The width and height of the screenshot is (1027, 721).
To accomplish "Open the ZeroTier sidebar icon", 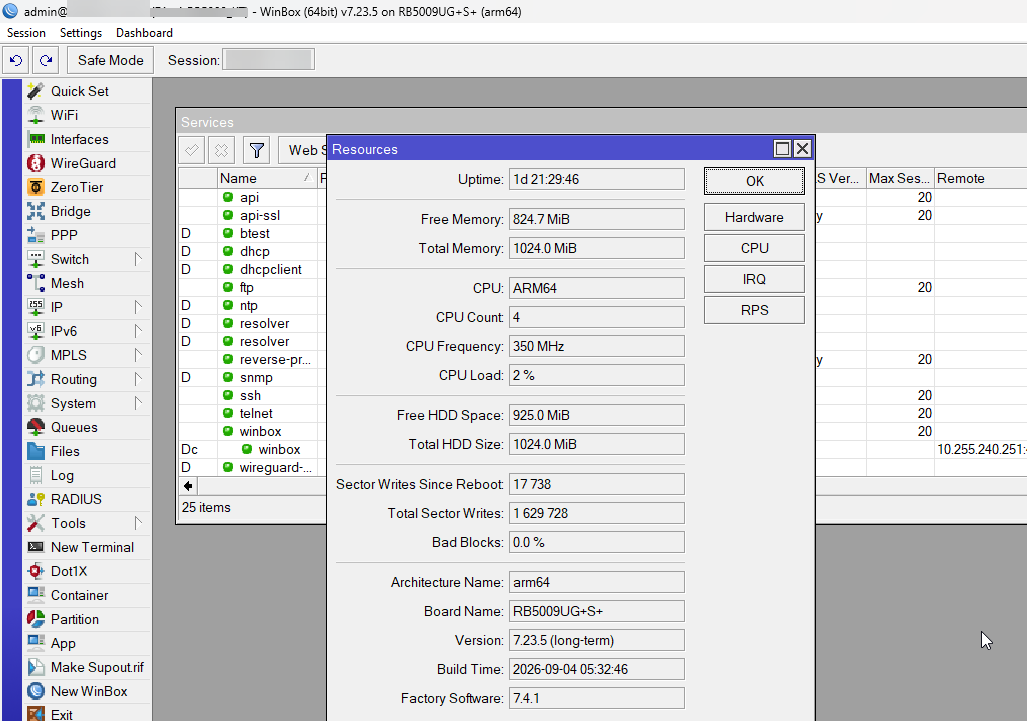I will pyautogui.click(x=35, y=187).
